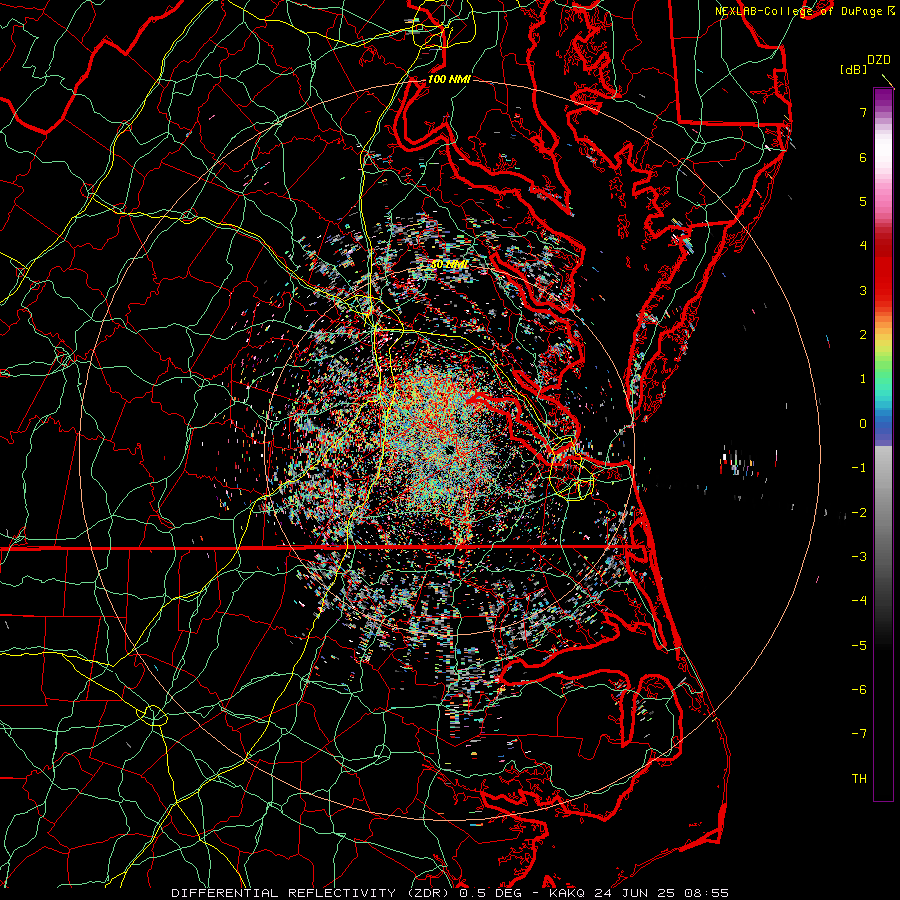The image size is (900, 900).
Task: Click the TH threshold label on legend
Action: (x=859, y=779)
